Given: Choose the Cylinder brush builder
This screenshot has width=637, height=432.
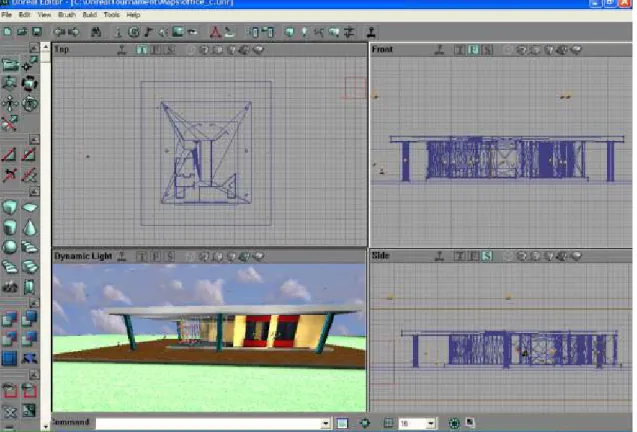Looking at the screenshot, I should 9,227.
